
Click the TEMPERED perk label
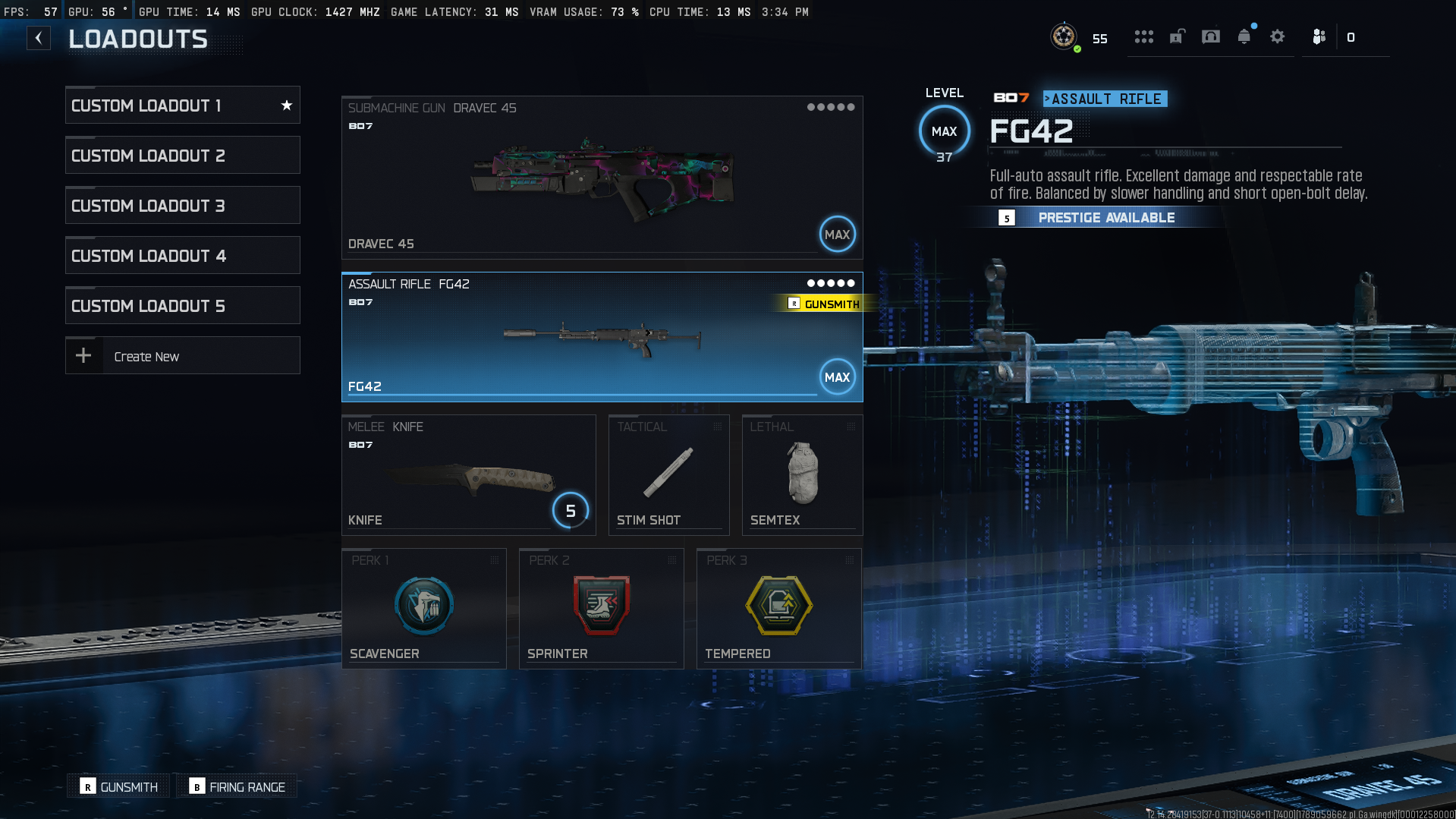(737, 654)
